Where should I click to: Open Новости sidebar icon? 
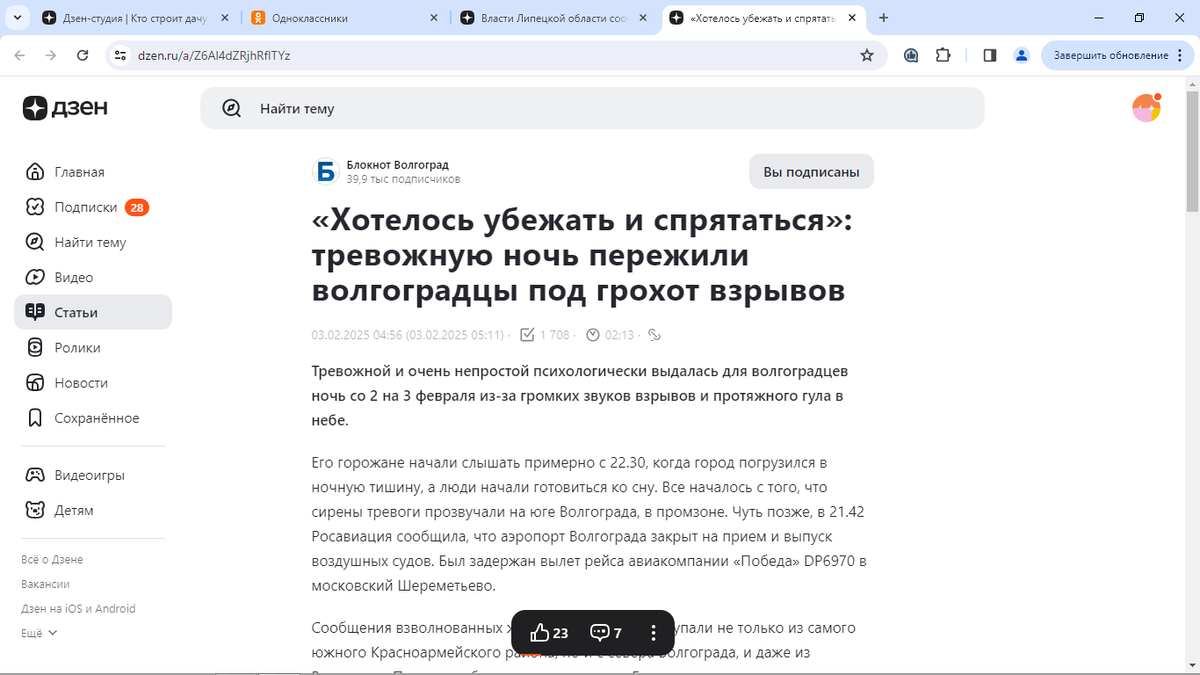tap(35, 383)
